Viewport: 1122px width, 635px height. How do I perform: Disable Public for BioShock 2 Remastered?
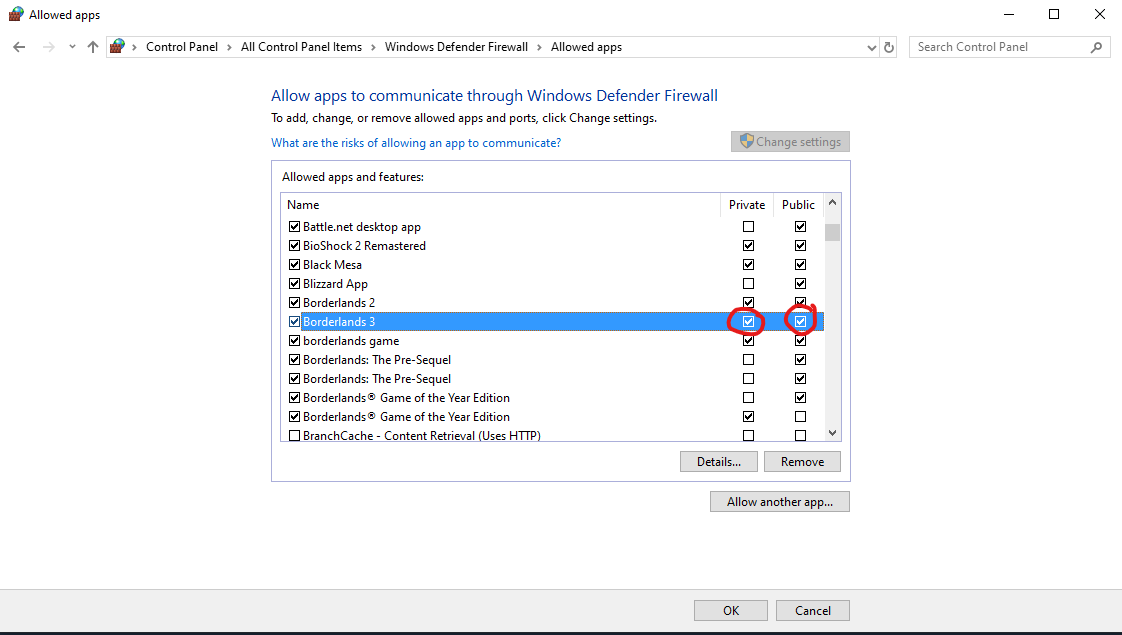(800, 246)
